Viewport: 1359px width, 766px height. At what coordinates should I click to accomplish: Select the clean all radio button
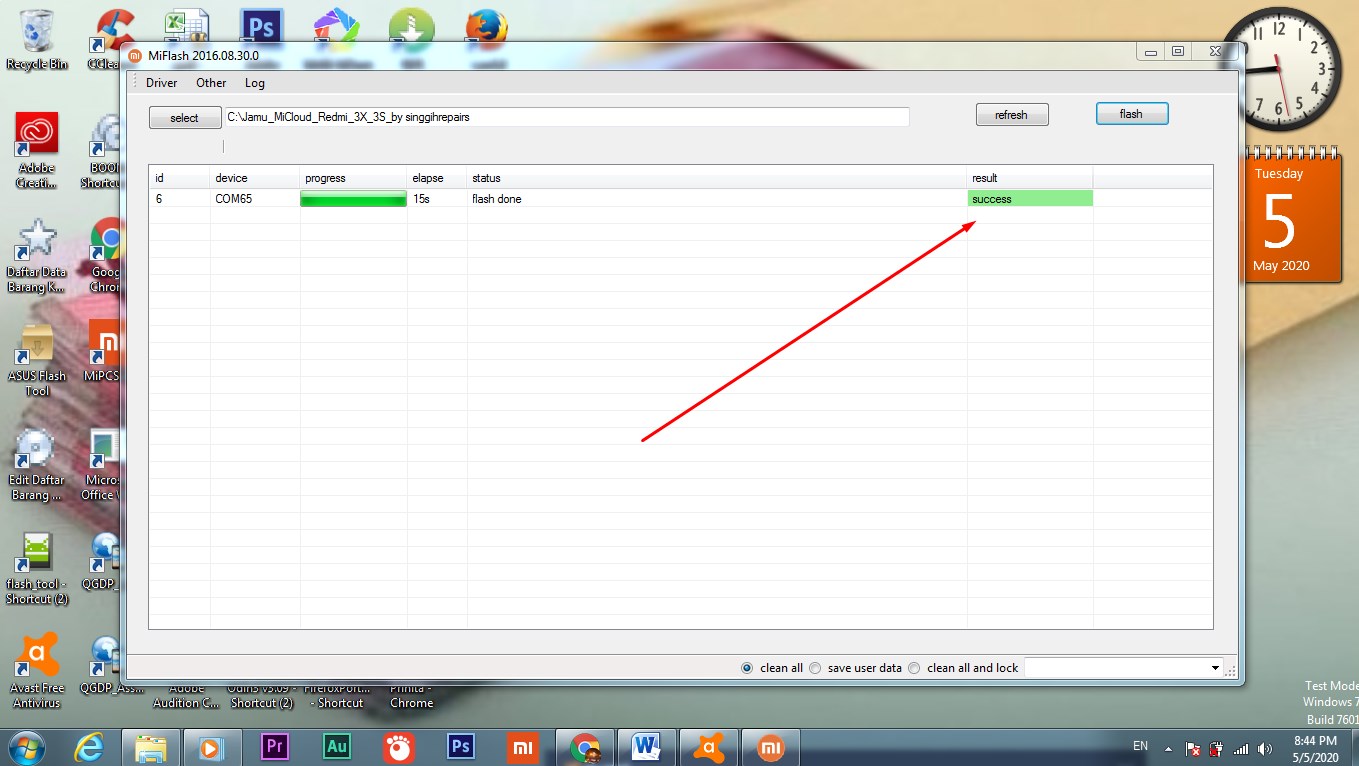(747, 668)
